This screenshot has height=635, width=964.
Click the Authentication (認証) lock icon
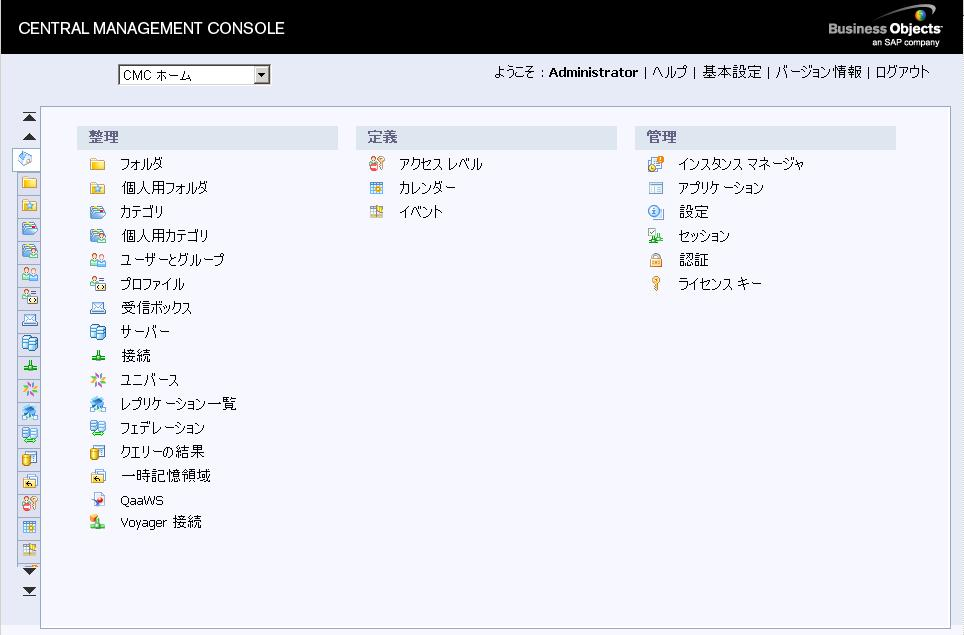click(655, 260)
